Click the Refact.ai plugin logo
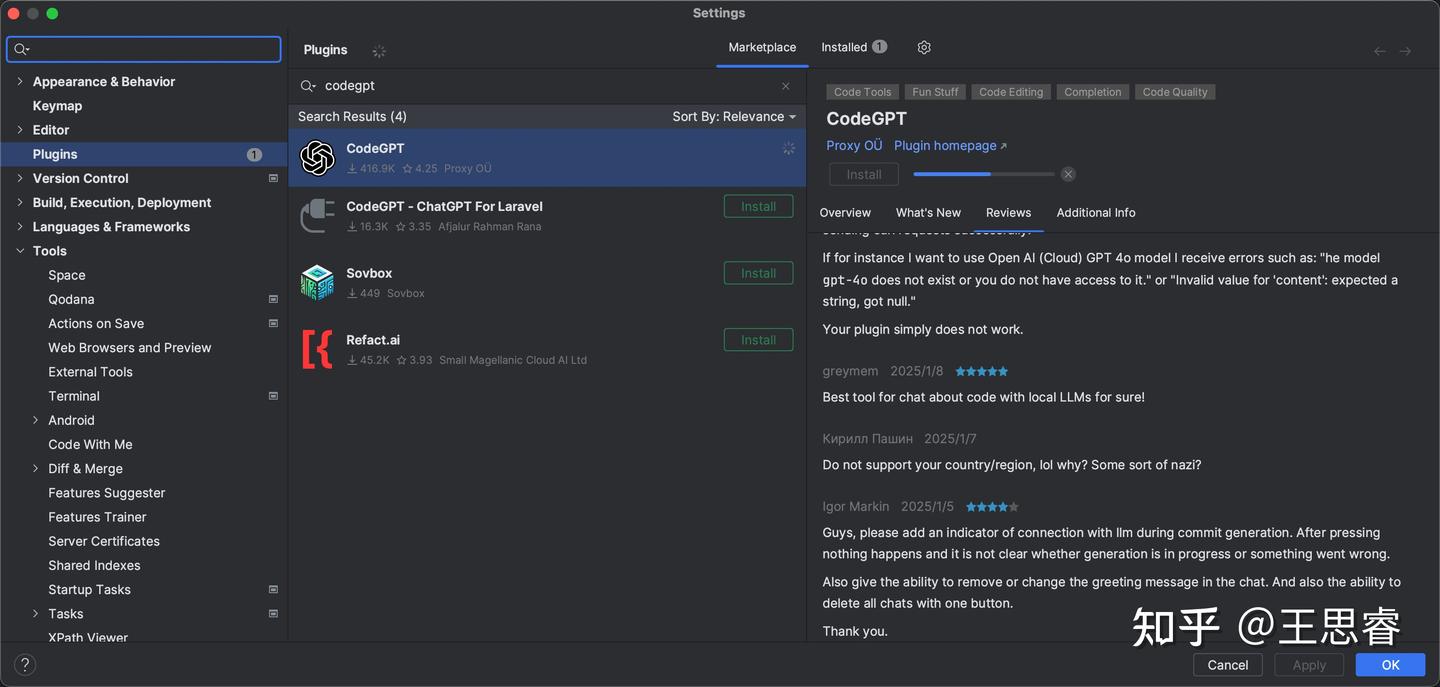 (317, 349)
